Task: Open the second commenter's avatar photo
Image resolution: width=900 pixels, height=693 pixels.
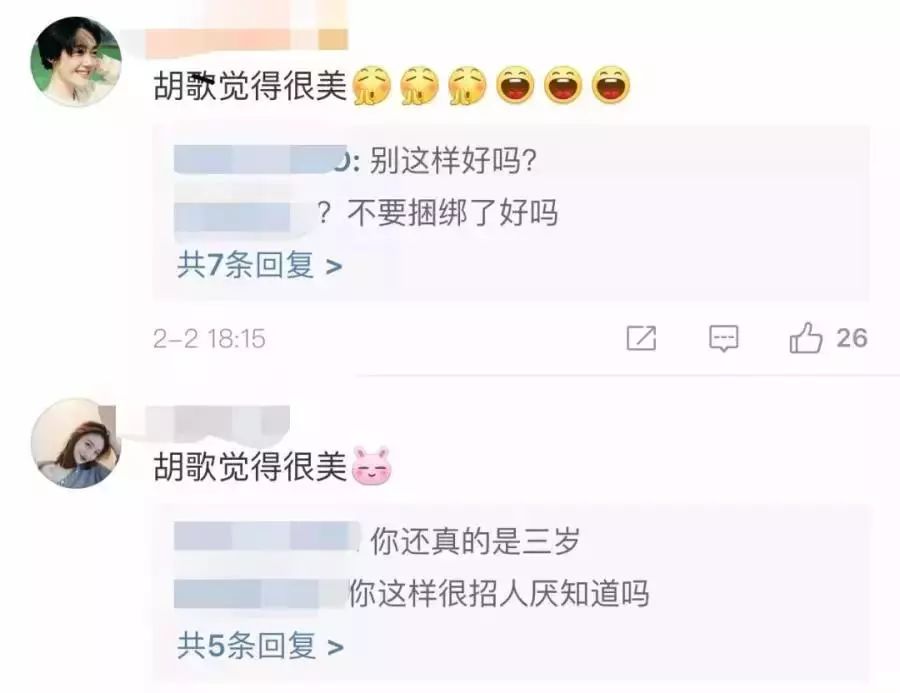Action: click(x=76, y=443)
